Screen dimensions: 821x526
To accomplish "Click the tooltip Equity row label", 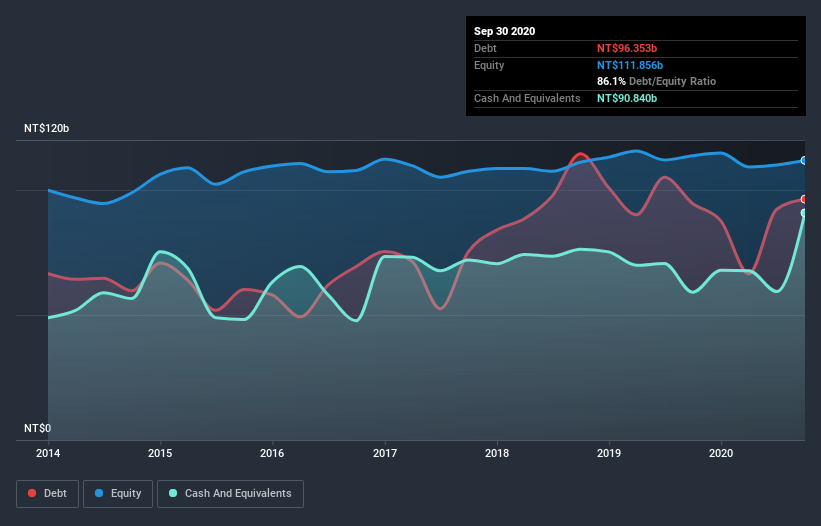I will pos(489,65).
